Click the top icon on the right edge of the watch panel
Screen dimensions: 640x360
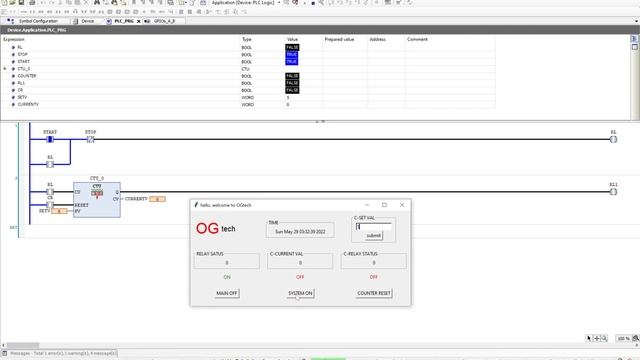click(x=634, y=38)
